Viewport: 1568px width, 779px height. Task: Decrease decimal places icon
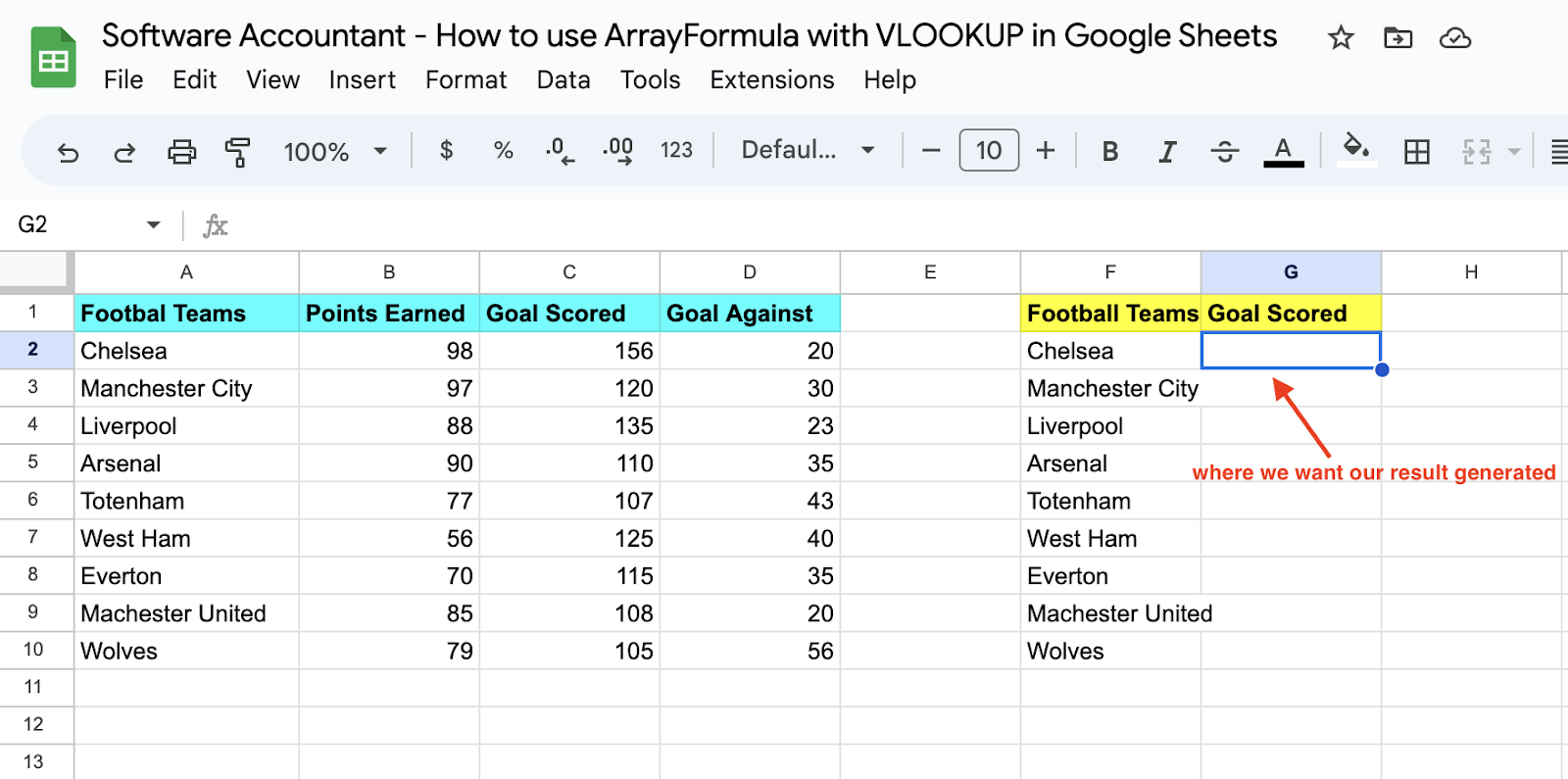coord(560,151)
